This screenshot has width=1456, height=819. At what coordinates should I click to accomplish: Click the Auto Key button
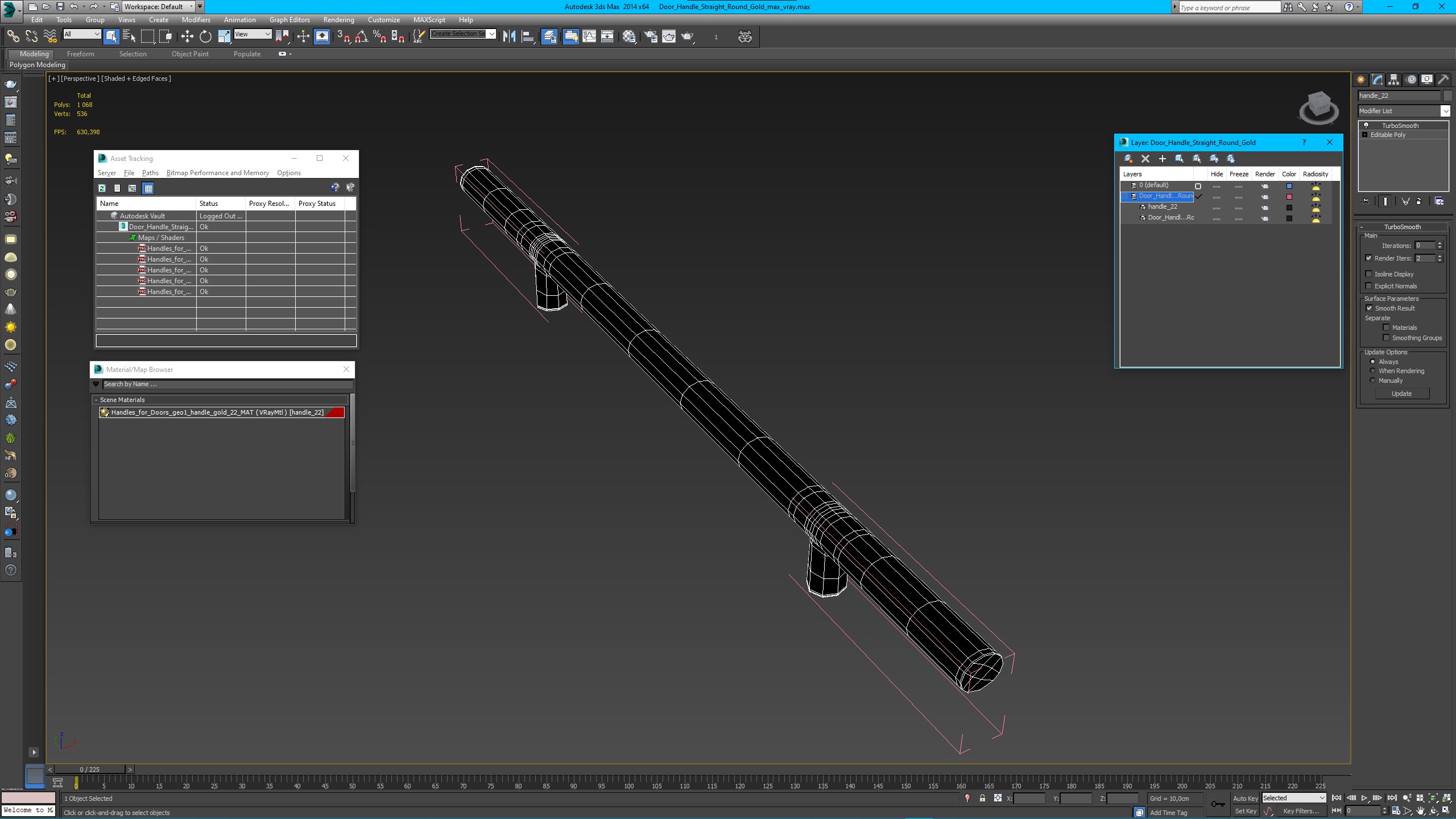pyautogui.click(x=1245, y=799)
